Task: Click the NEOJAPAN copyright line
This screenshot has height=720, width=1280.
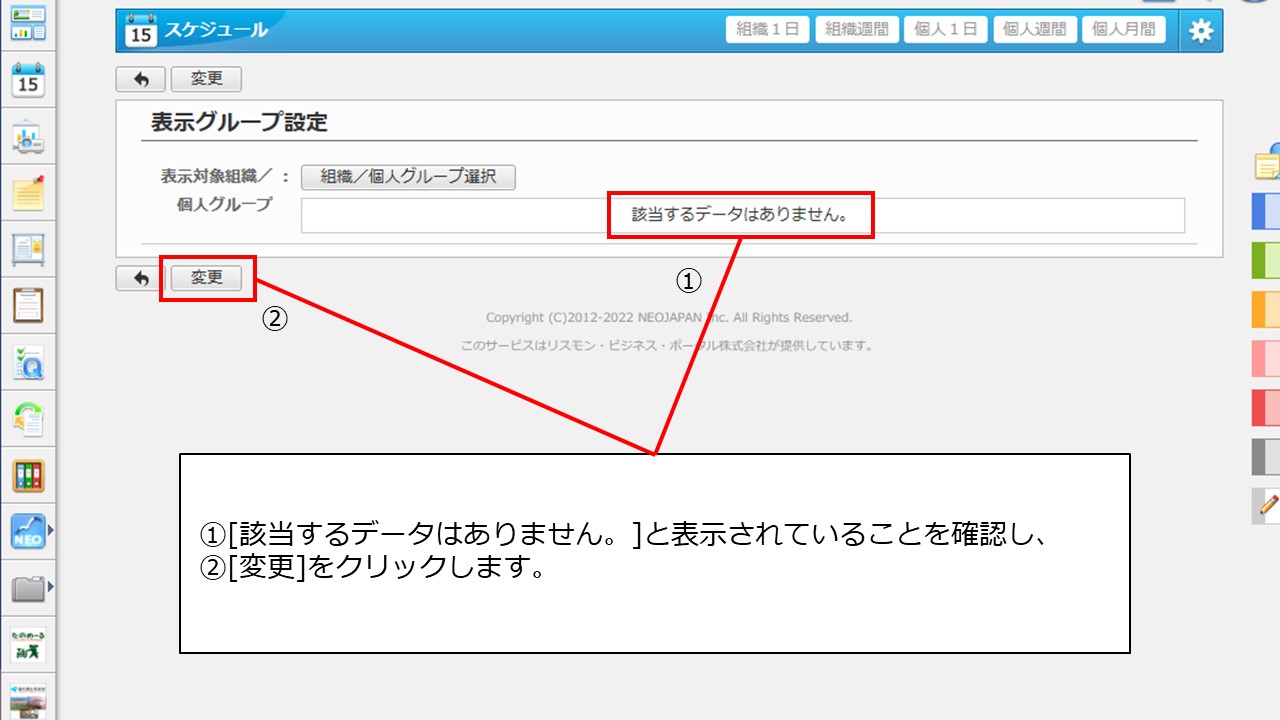Action: [x=669, y=318]
